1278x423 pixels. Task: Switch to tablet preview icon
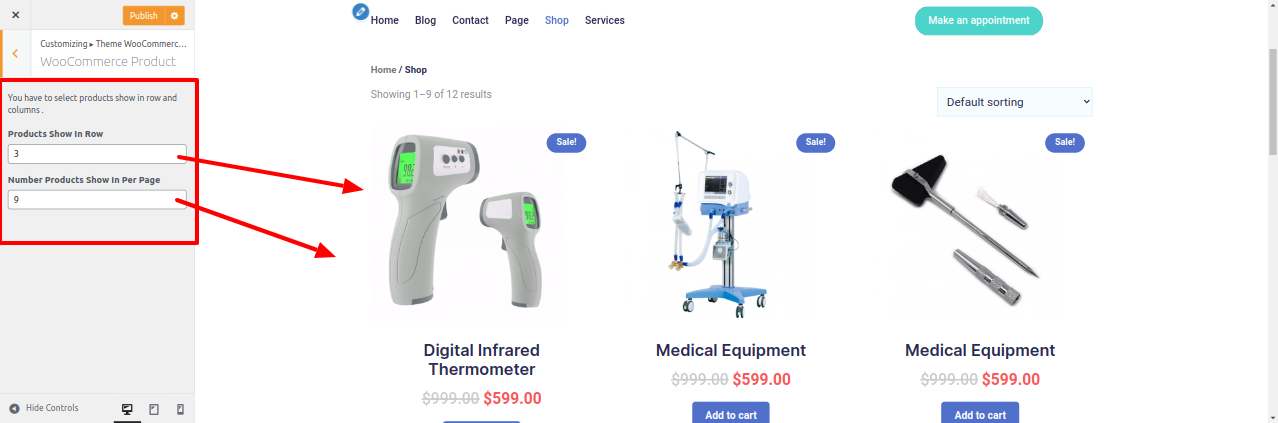click(154, 409)
